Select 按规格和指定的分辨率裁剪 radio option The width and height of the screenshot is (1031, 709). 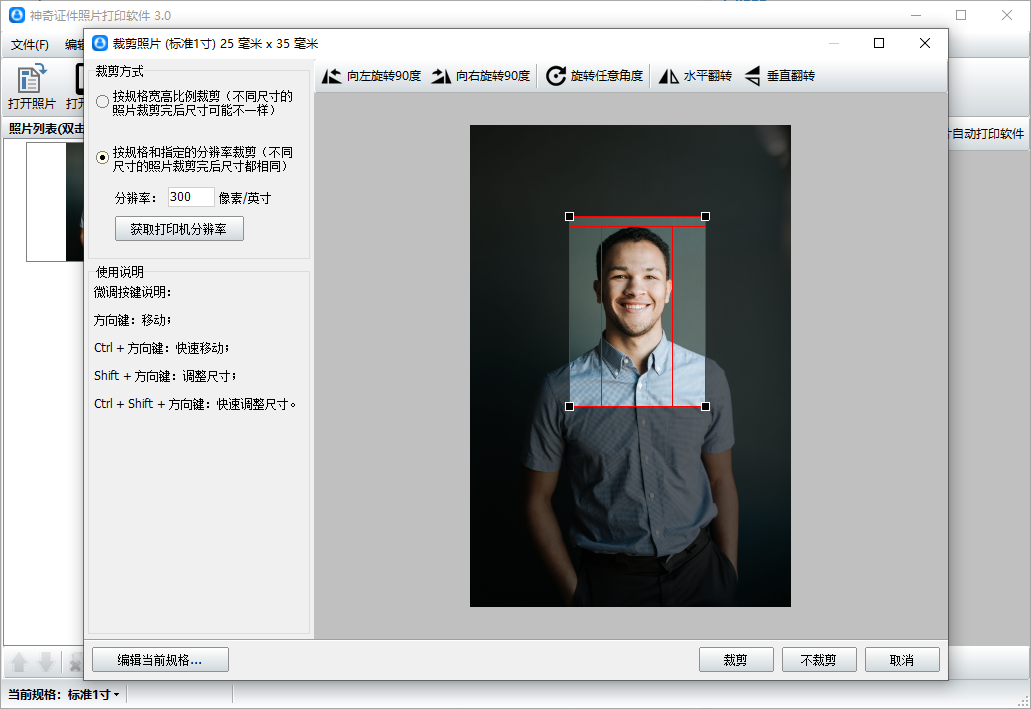[102, 158]
